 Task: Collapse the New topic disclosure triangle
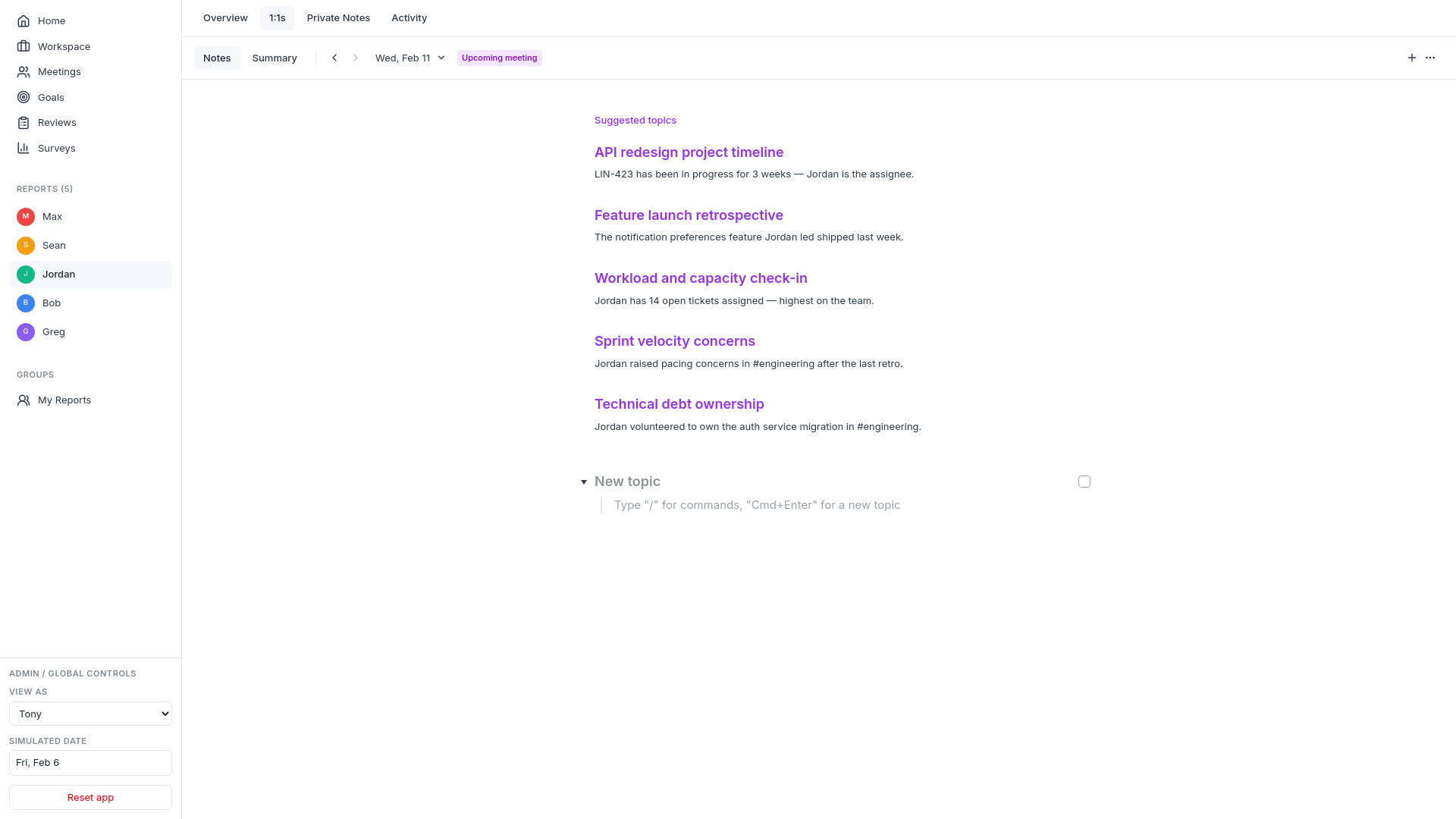(584, 482)
